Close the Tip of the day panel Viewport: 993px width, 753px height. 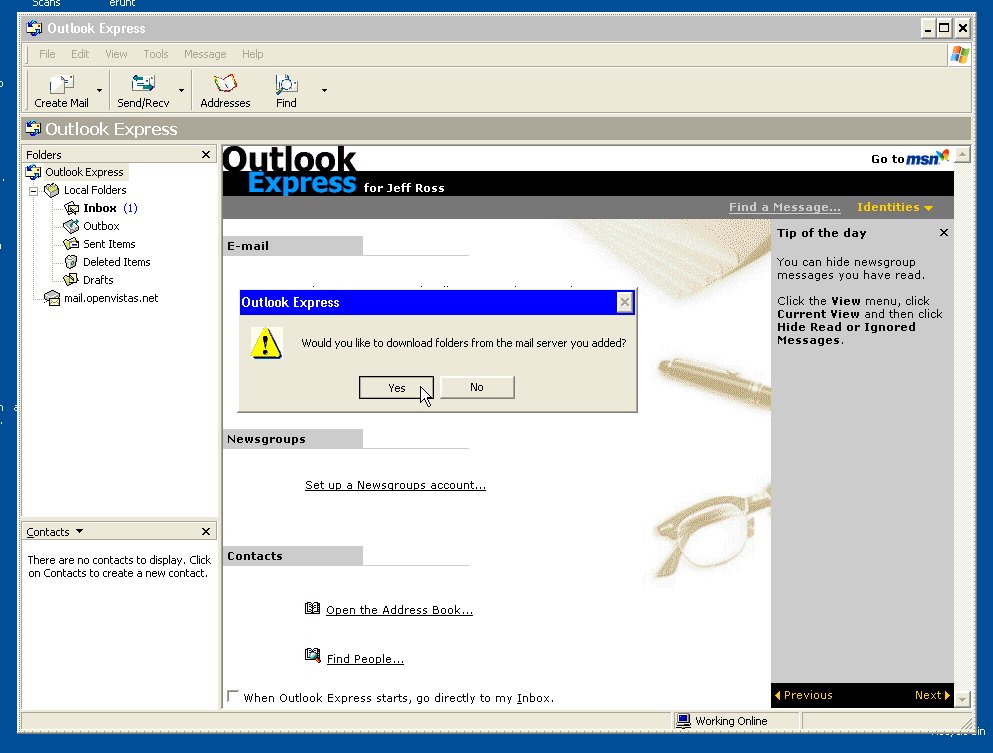(x=944, y=232)
